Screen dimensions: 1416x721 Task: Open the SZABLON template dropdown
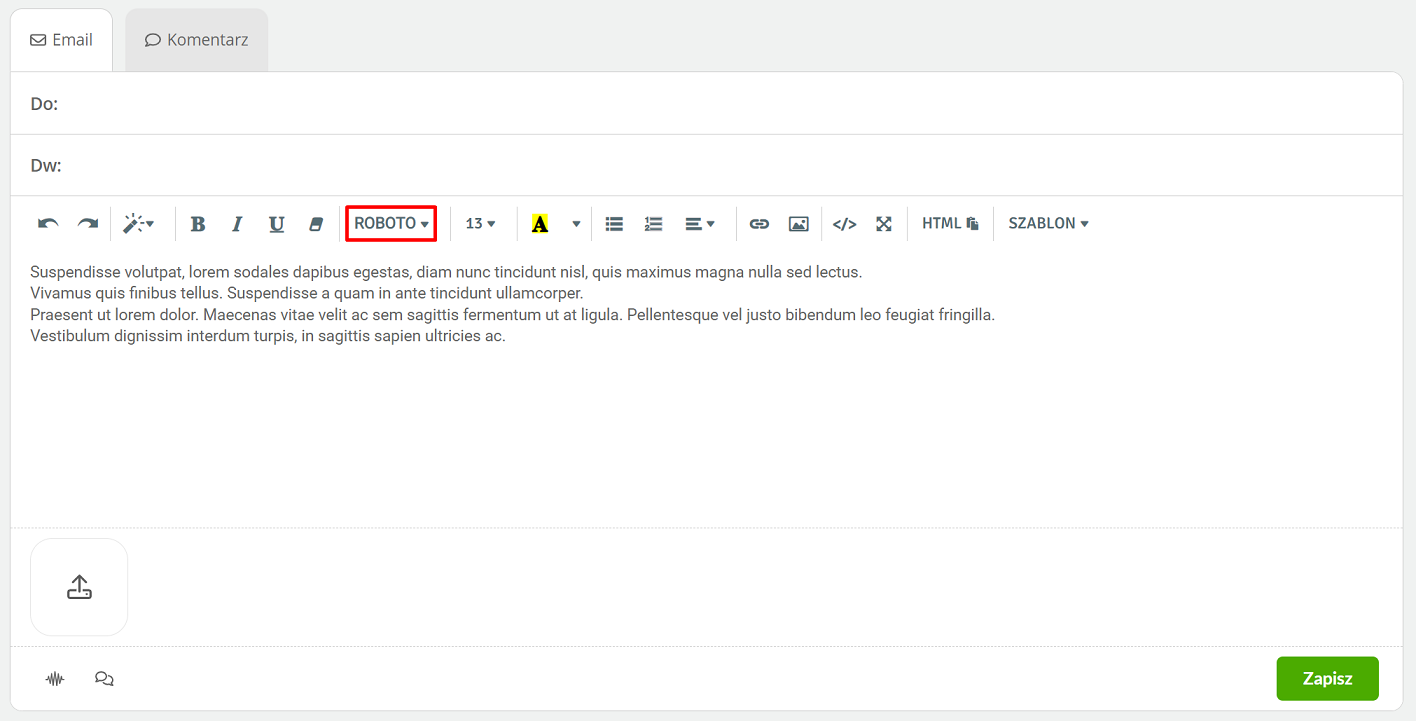point(1048,224)
